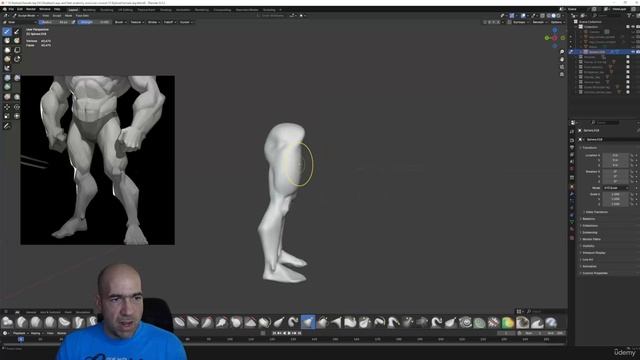Select the Draw sculpt brush tool
Screen dimensions: 640x360
point(7,31)
